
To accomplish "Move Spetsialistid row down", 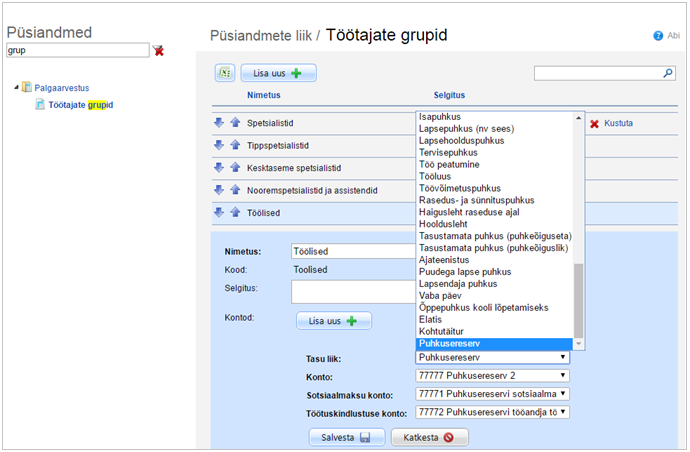I will coord(219,122).
